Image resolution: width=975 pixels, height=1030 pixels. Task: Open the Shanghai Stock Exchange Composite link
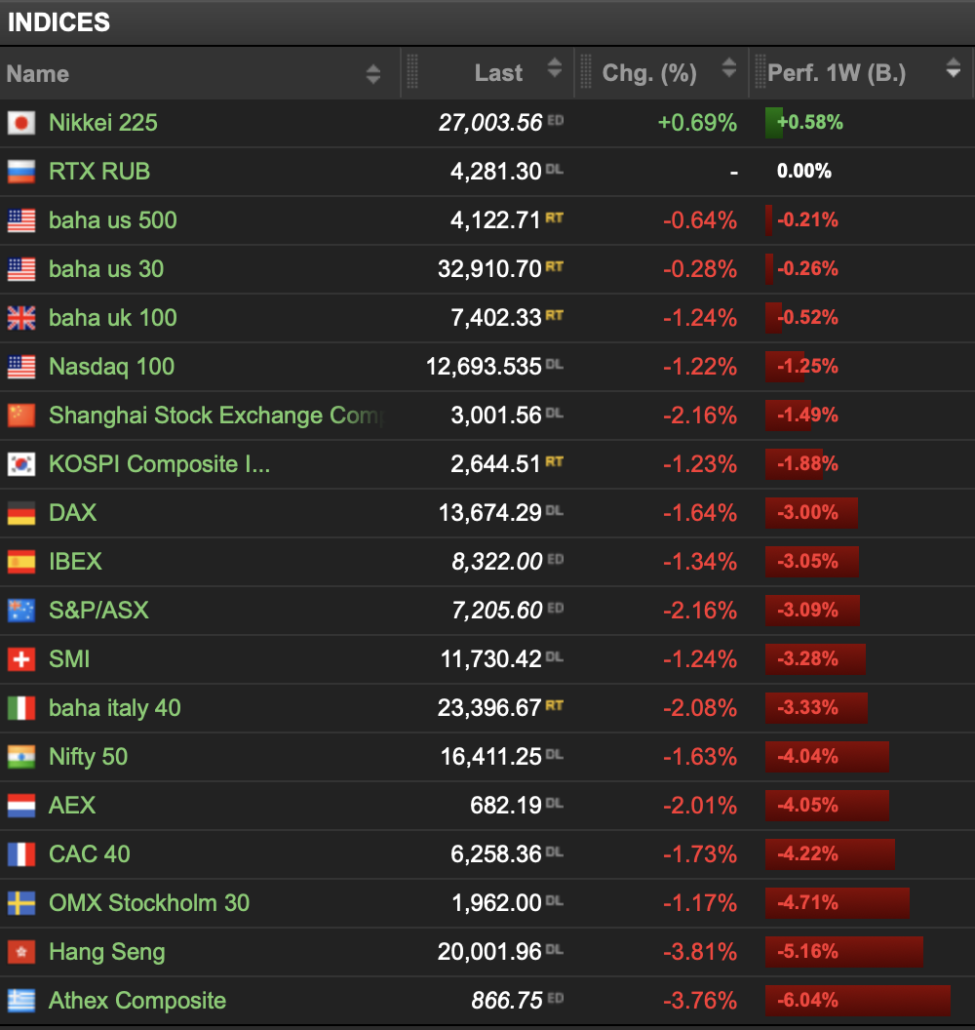pyautogui.click(x=216, y=416)
